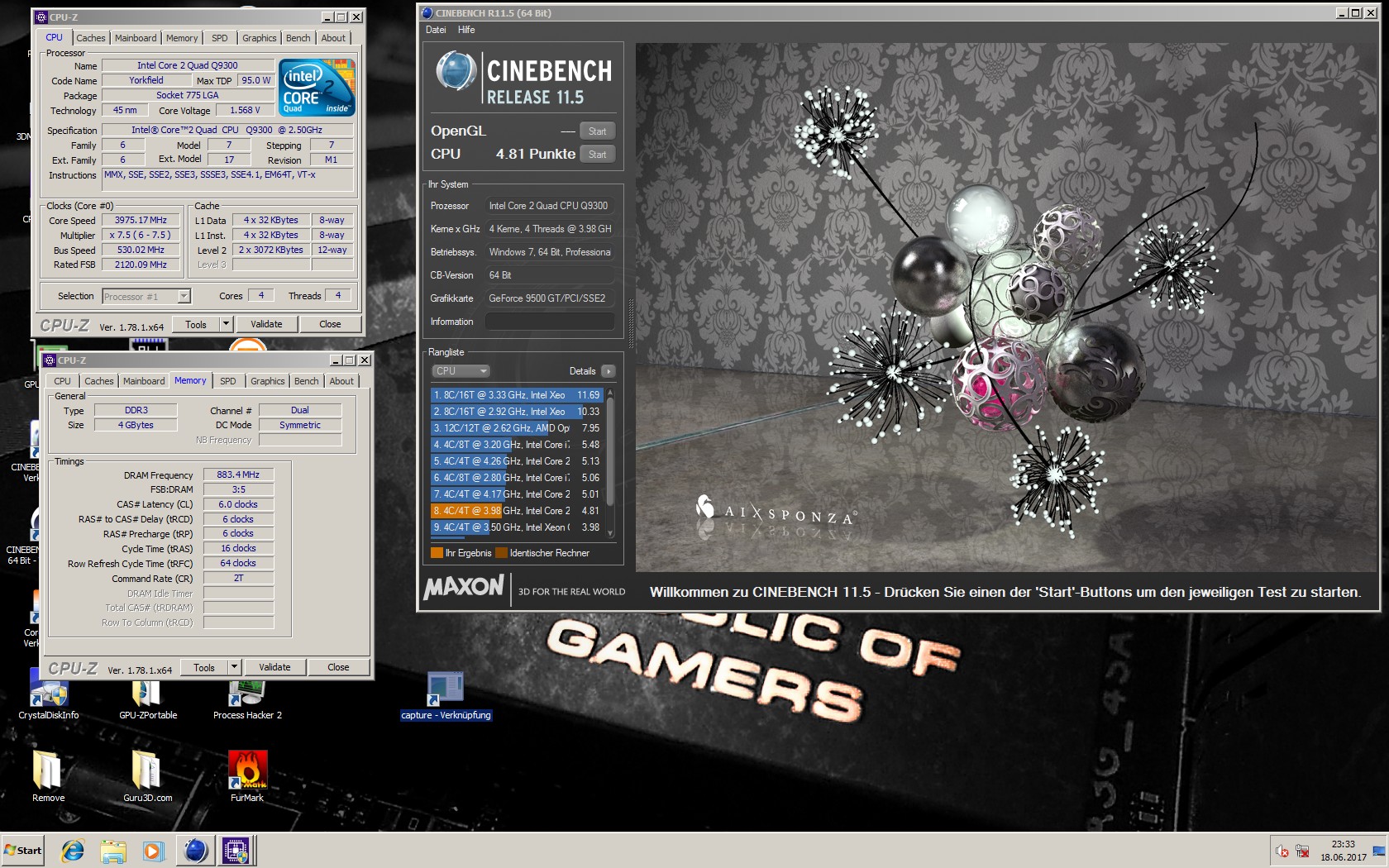Select highlighted ranking 4C/4T @ 3.98
This screenshot has width=1389, height=868.
pyautogui.click(x=516, y=511)
